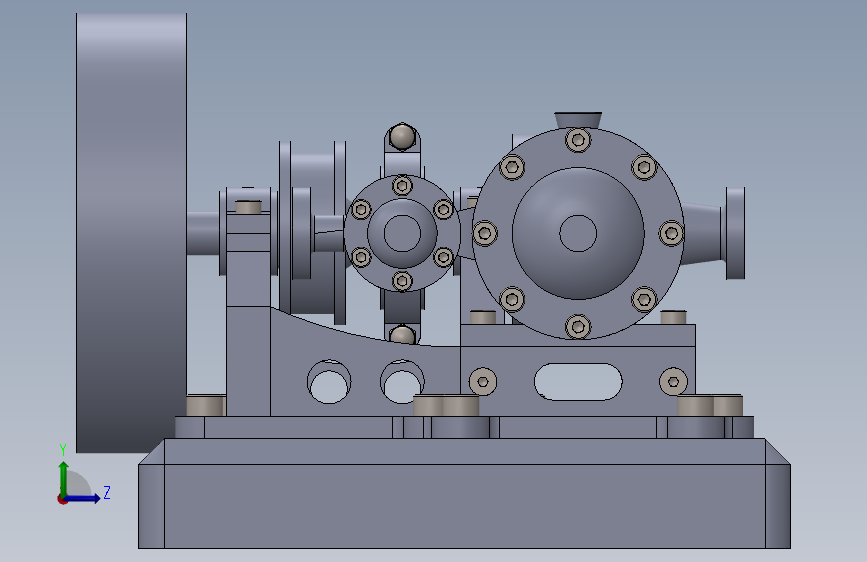Select the upper ball above small cylinder
867x562 pixels.
coord(402,137)
